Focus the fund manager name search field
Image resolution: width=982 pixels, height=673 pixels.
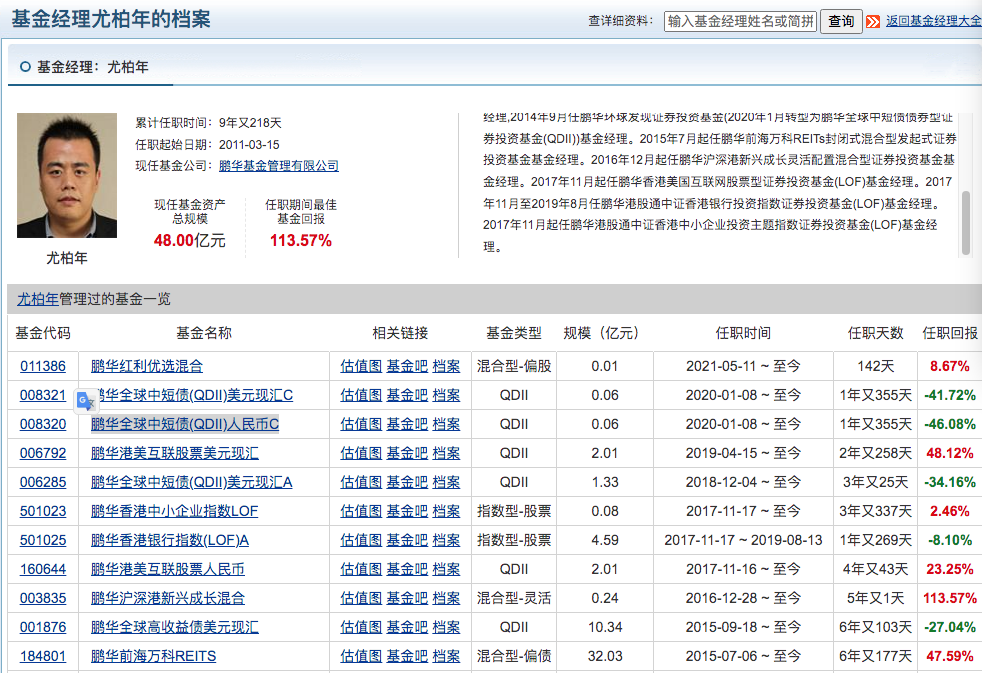click(740, 21)
